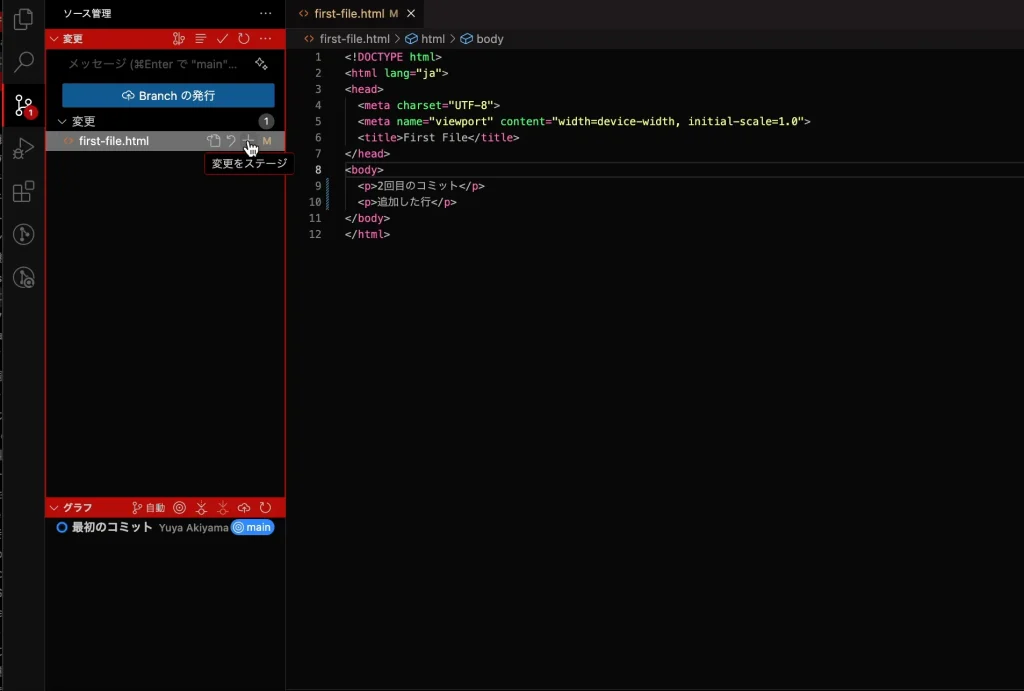The height and width of the screenshot is (691, 1024).
Task: Click the M modified status letter
Action: click(x=267, y=140)
